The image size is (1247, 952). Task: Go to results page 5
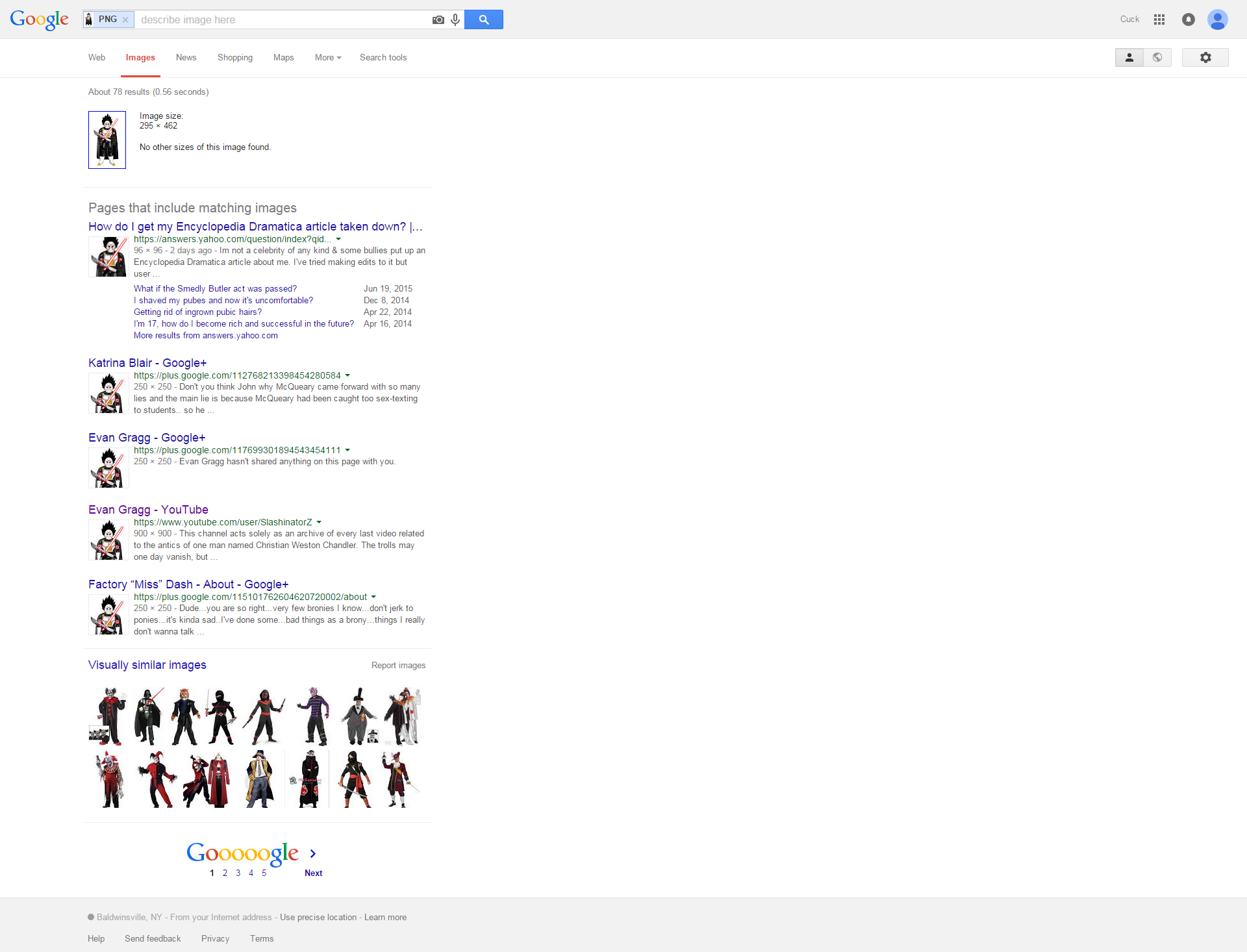click(264, 873)
